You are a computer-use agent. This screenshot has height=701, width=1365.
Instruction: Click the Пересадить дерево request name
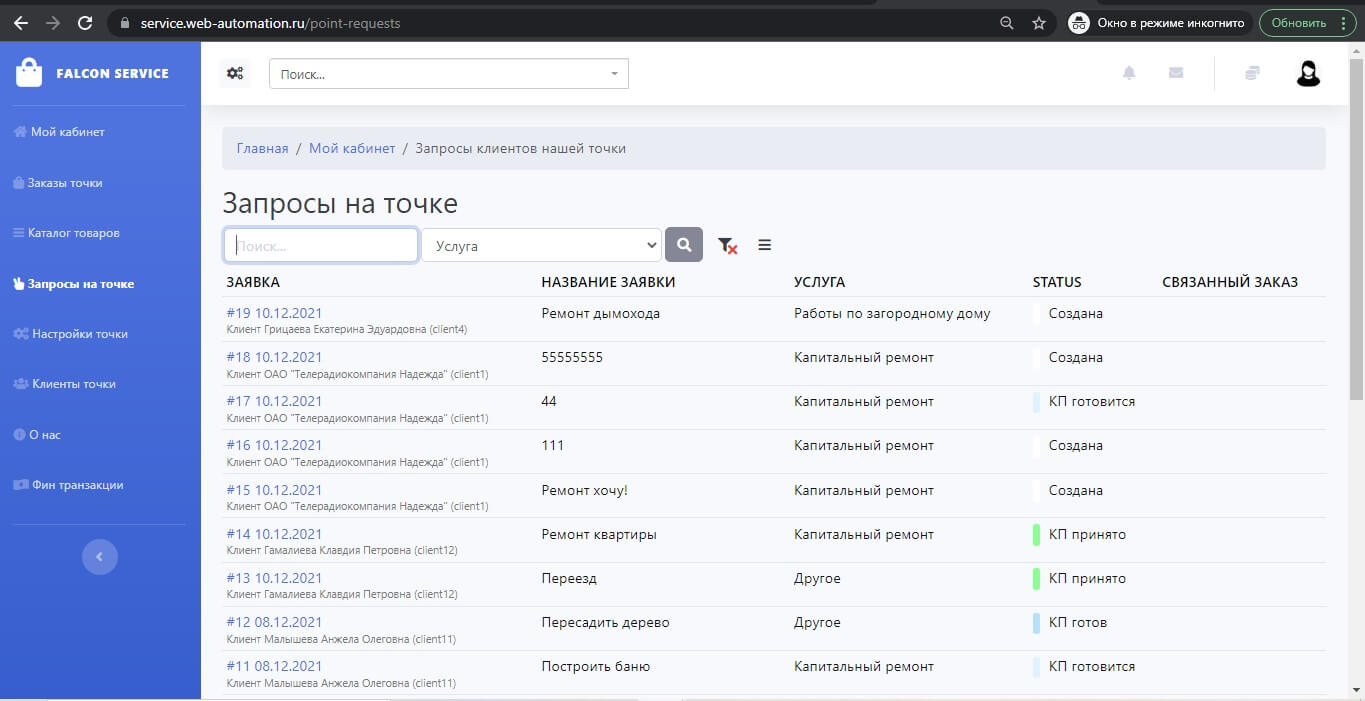606,622
